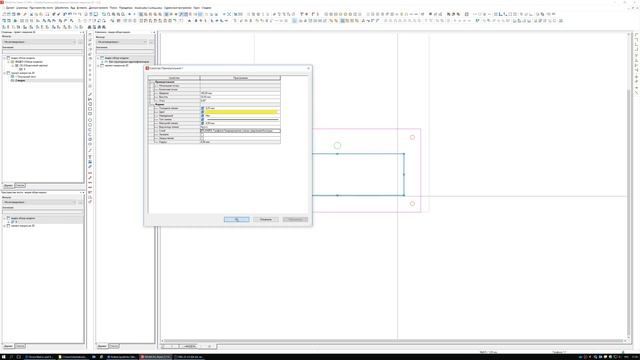This screenshot has width=640, height=360.
Task: Pin the top-left navigator panel
Action: click(80, 32)
